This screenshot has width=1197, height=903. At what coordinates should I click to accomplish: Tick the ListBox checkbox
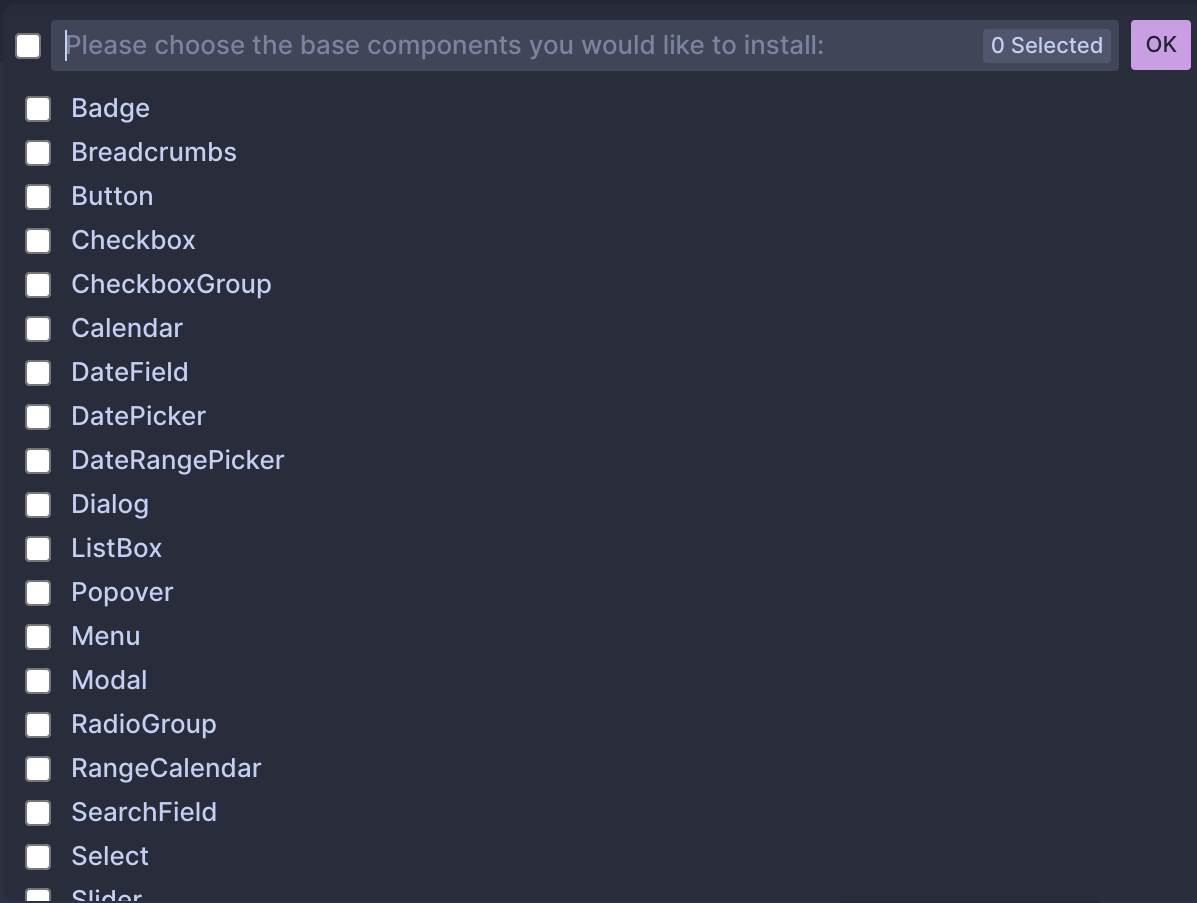pyautogui.click(x=38, y=549)
